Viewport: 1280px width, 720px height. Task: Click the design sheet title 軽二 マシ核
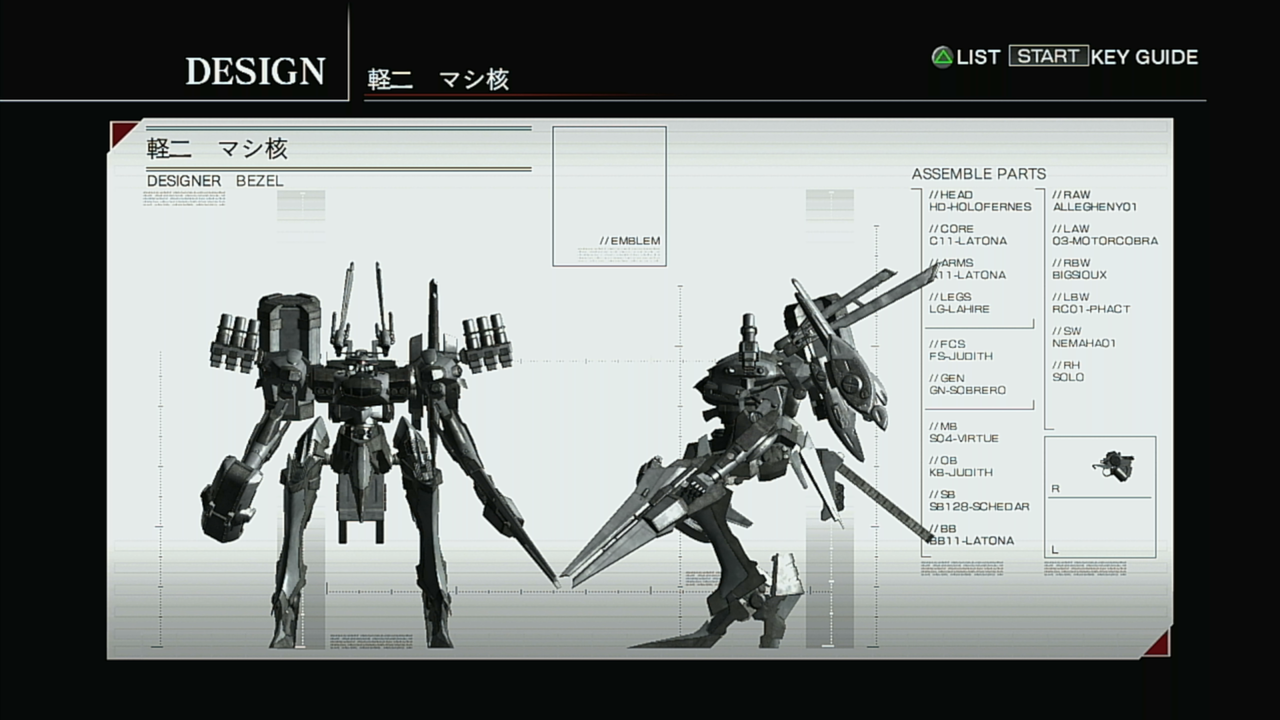pyautogui.click(x=217, y=149)
